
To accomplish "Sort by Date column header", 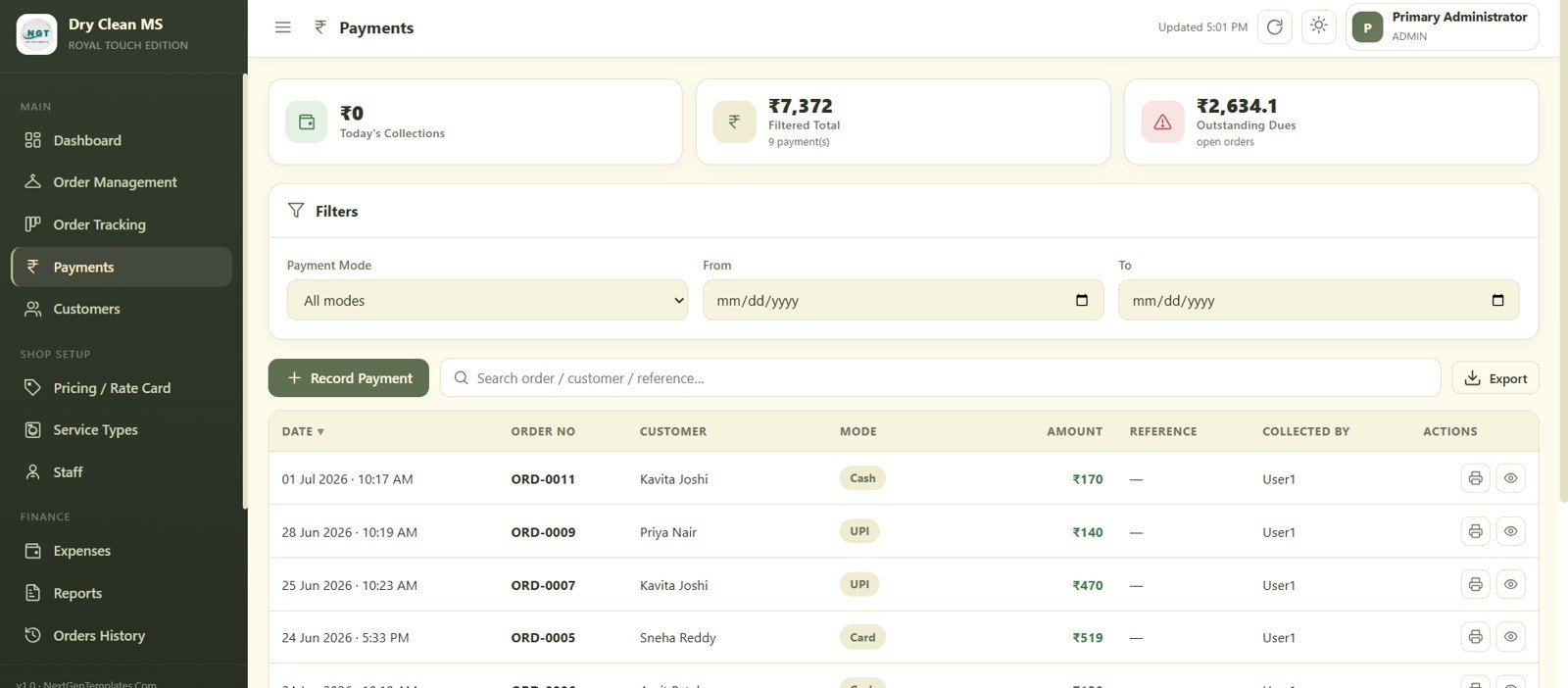I will click(303, 431).
